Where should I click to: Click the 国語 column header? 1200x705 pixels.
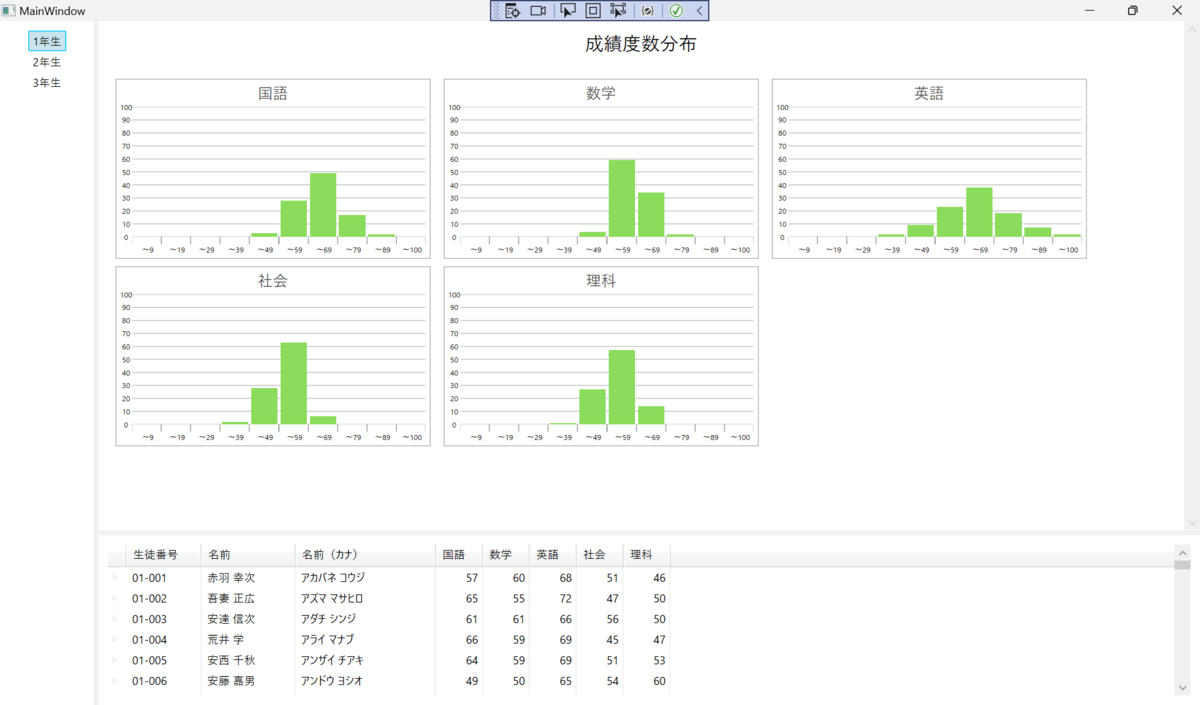(x=455, y=554)
